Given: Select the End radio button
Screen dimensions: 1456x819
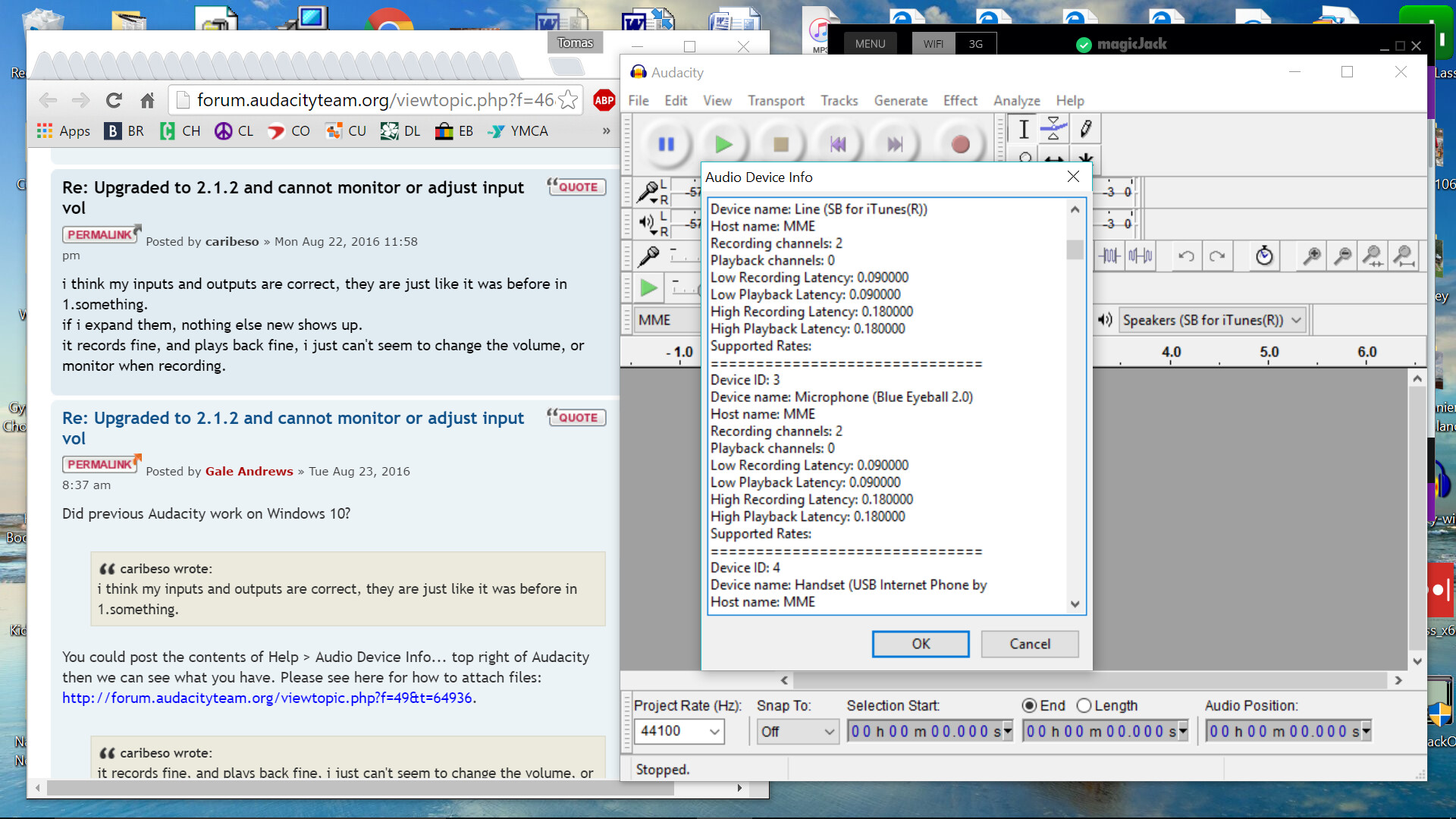Looking at the screenshot, I should (x=1029, y=706).
